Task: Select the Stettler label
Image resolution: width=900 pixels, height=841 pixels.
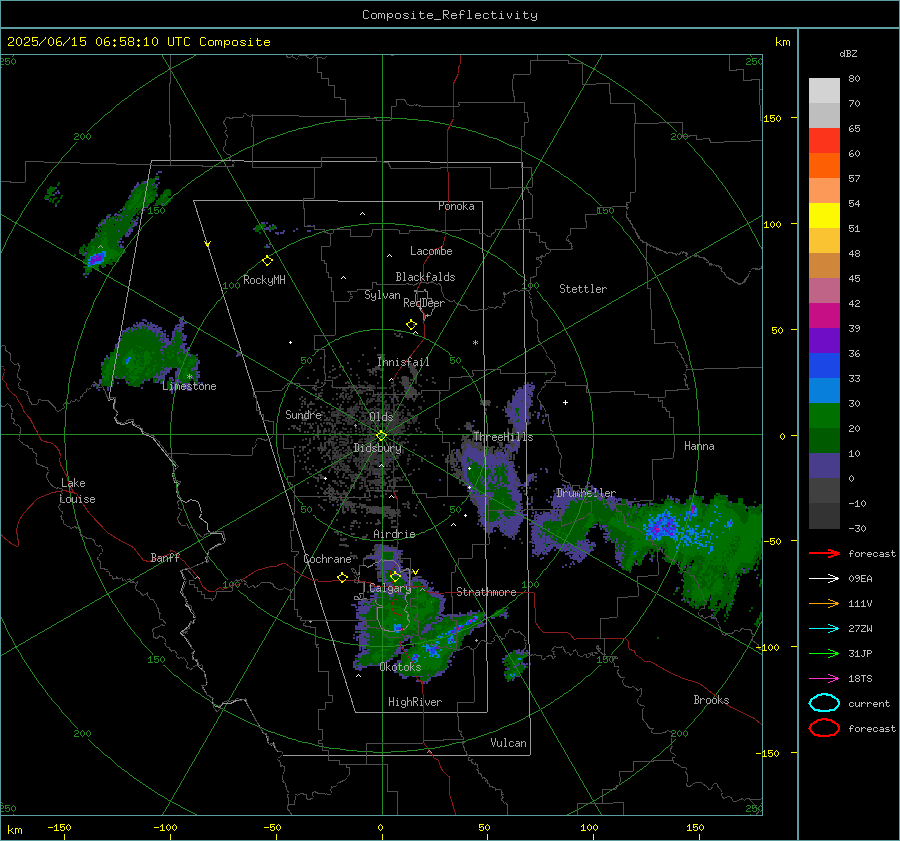Action: pyautogui.click(x=583, y=289)
